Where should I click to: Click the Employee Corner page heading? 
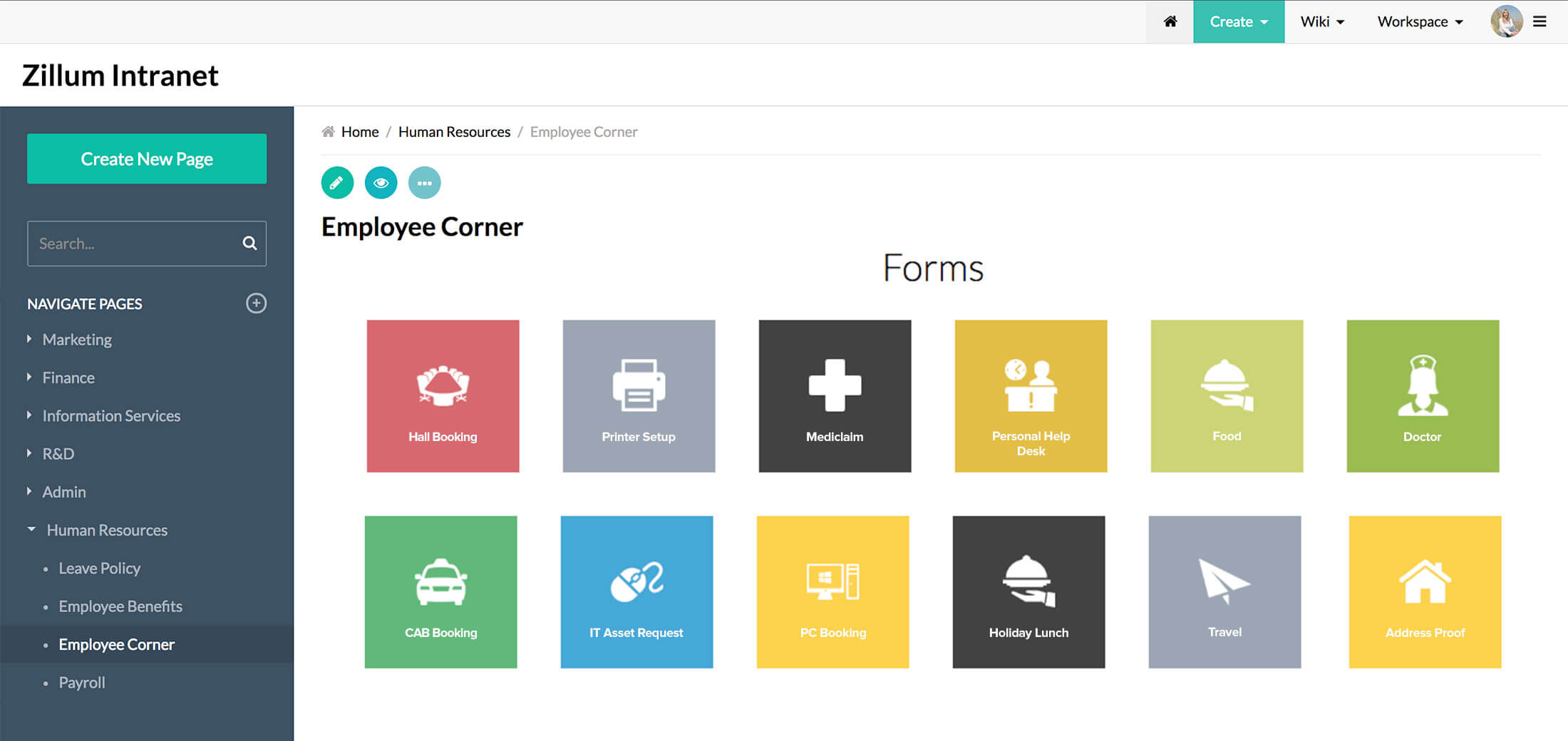point(422,227)
